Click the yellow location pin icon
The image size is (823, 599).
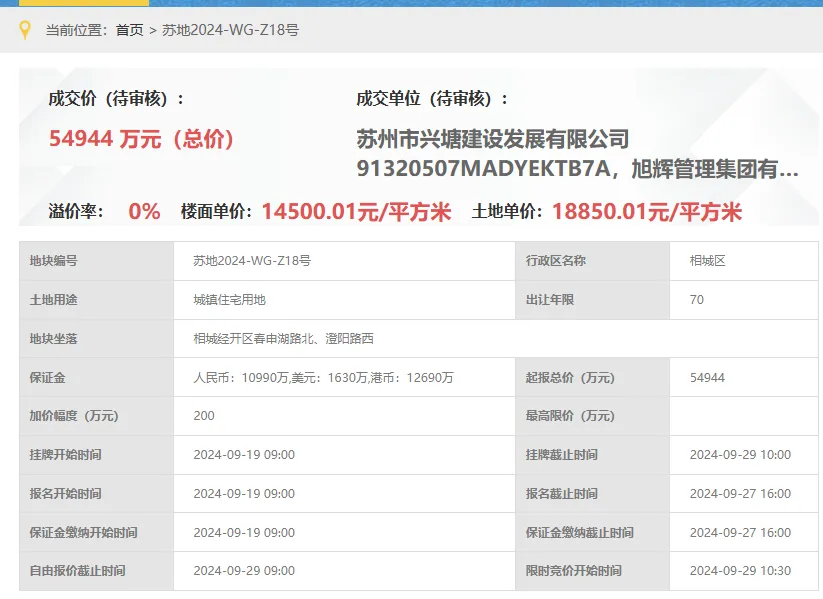tap(24, 30)
